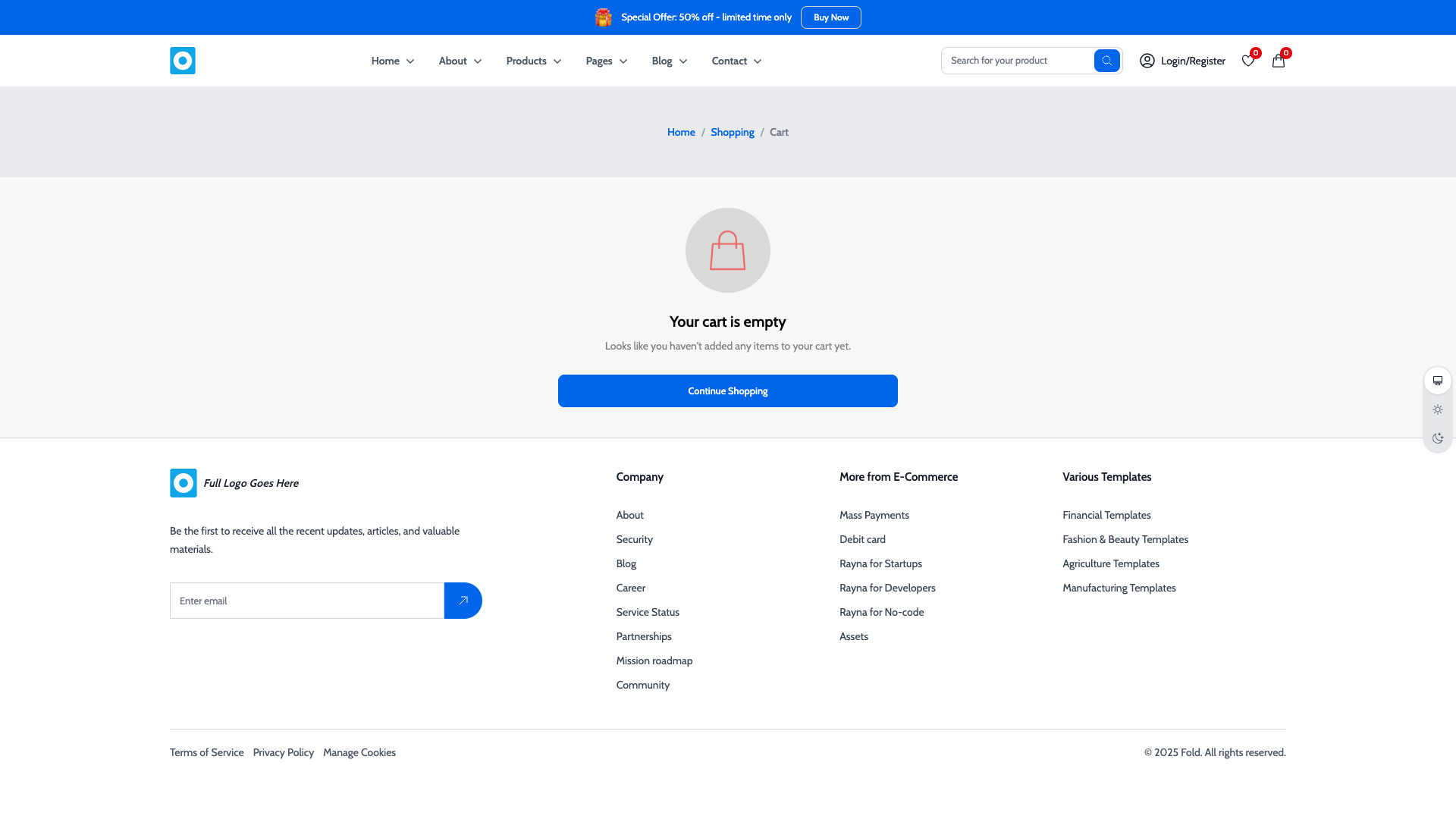Open the Blog navigation menu
1456x819 pixels.
click(x=669, y=61)
